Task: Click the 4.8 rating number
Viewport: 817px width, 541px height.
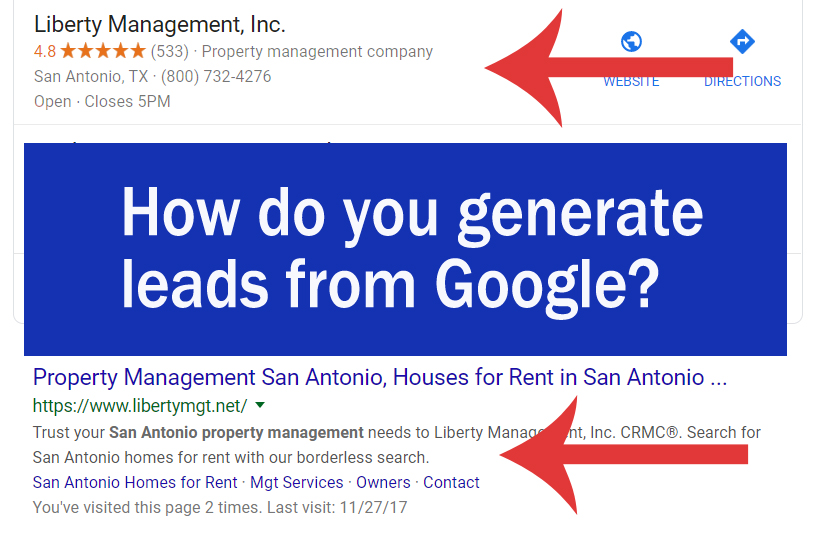Action: 45,52
